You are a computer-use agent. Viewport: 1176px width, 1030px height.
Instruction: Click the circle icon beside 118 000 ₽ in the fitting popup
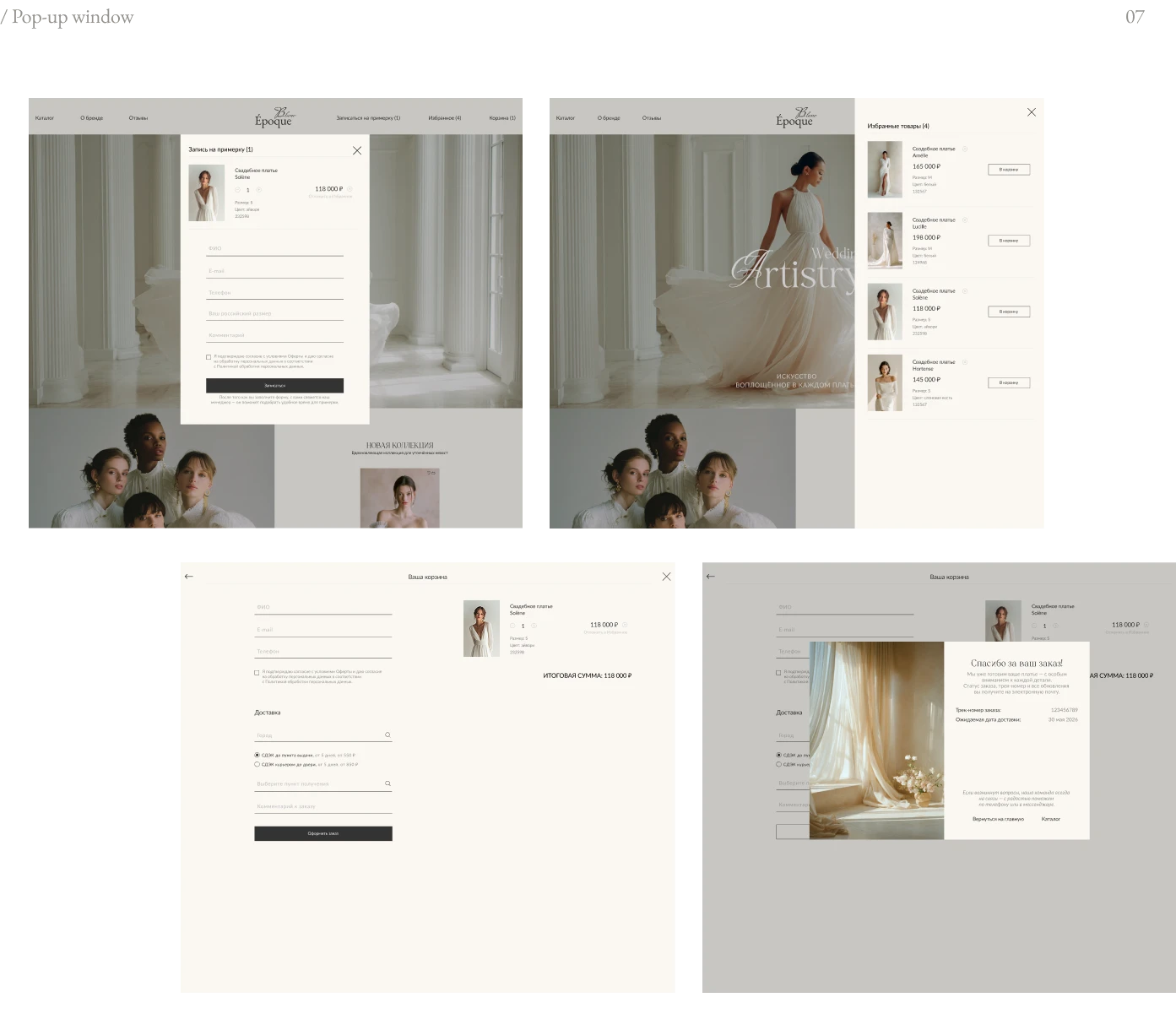coord(350,189)
